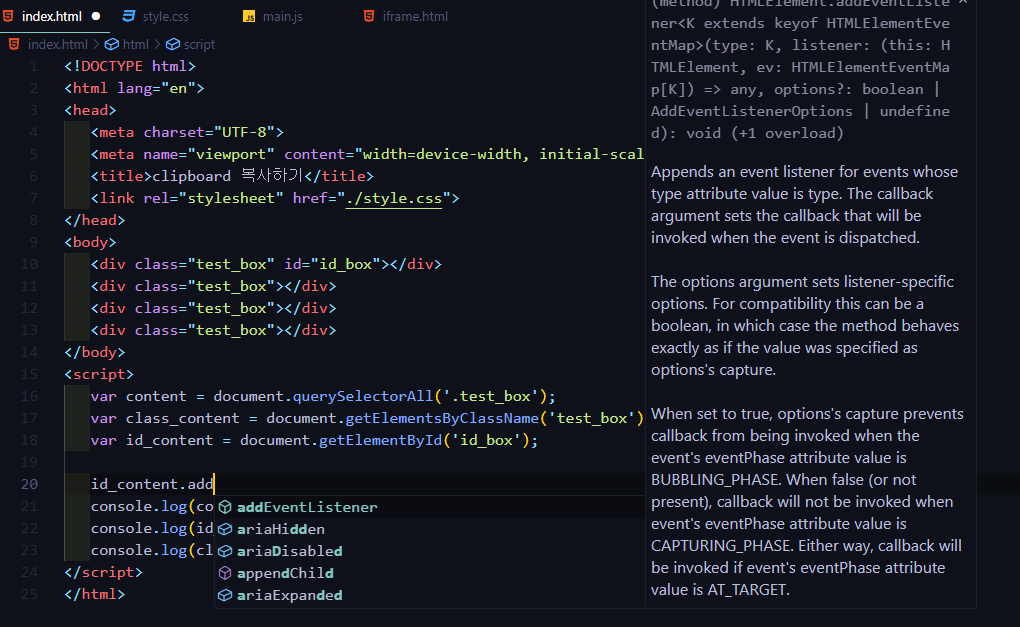This screenshot has height=627, width=1020.
Task: Click line number 20 in the gutter
Action: [29, 484]
